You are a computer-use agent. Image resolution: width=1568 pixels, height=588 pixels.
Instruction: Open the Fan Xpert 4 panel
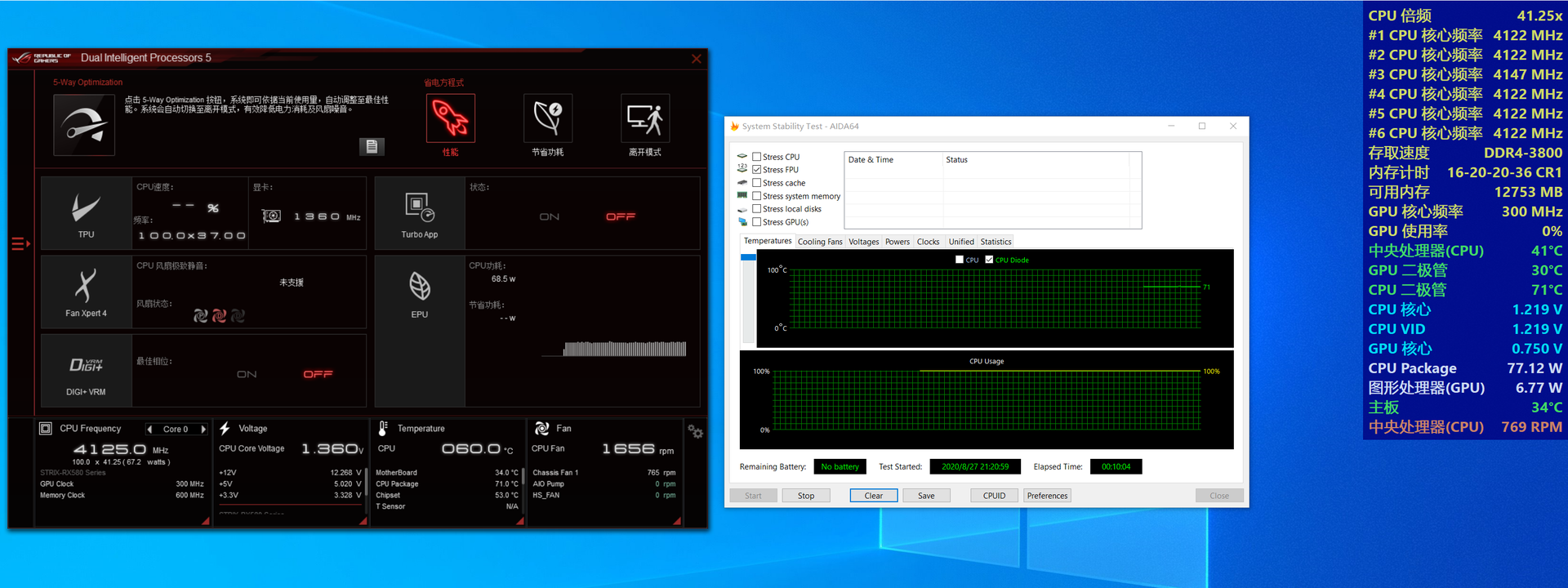tap(86, 292)
